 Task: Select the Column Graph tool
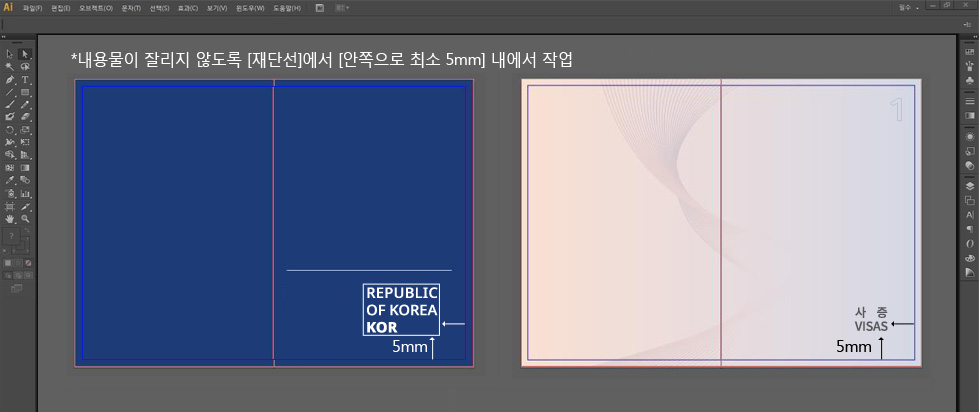[x=25, y=194]
